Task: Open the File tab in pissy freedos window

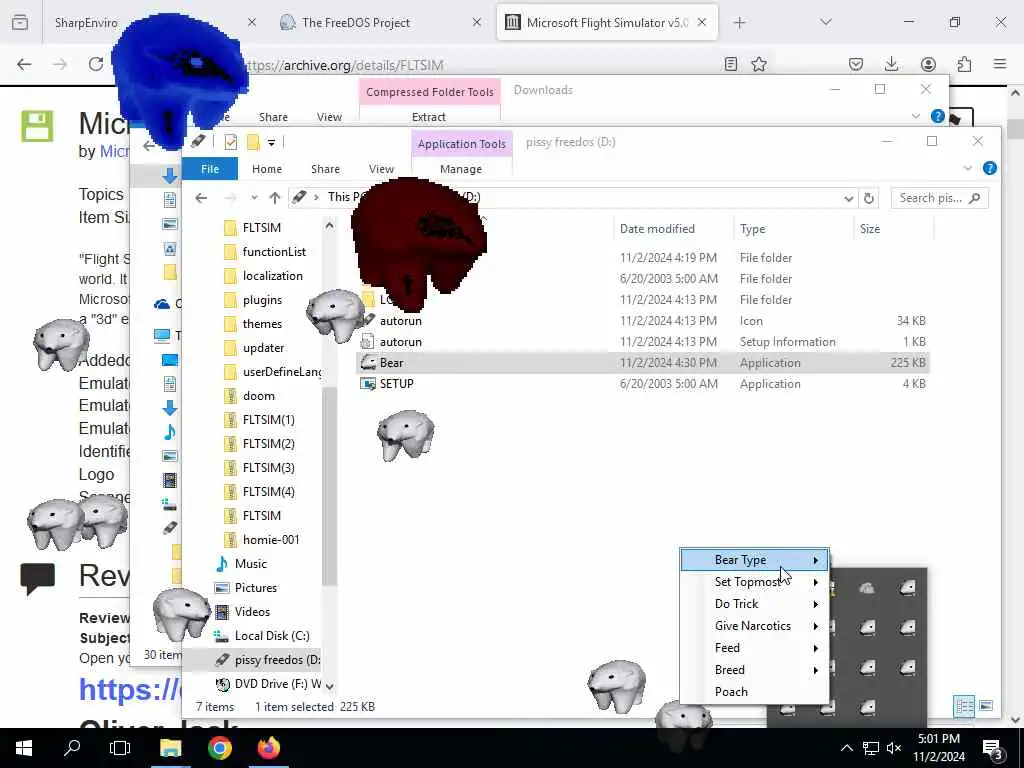Action: click(x=210, y=168)
